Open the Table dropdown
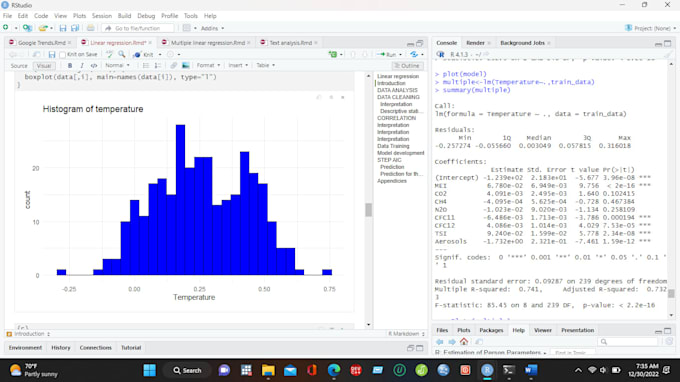Viewport: 680px width, 382px height. tap(265, 65)
